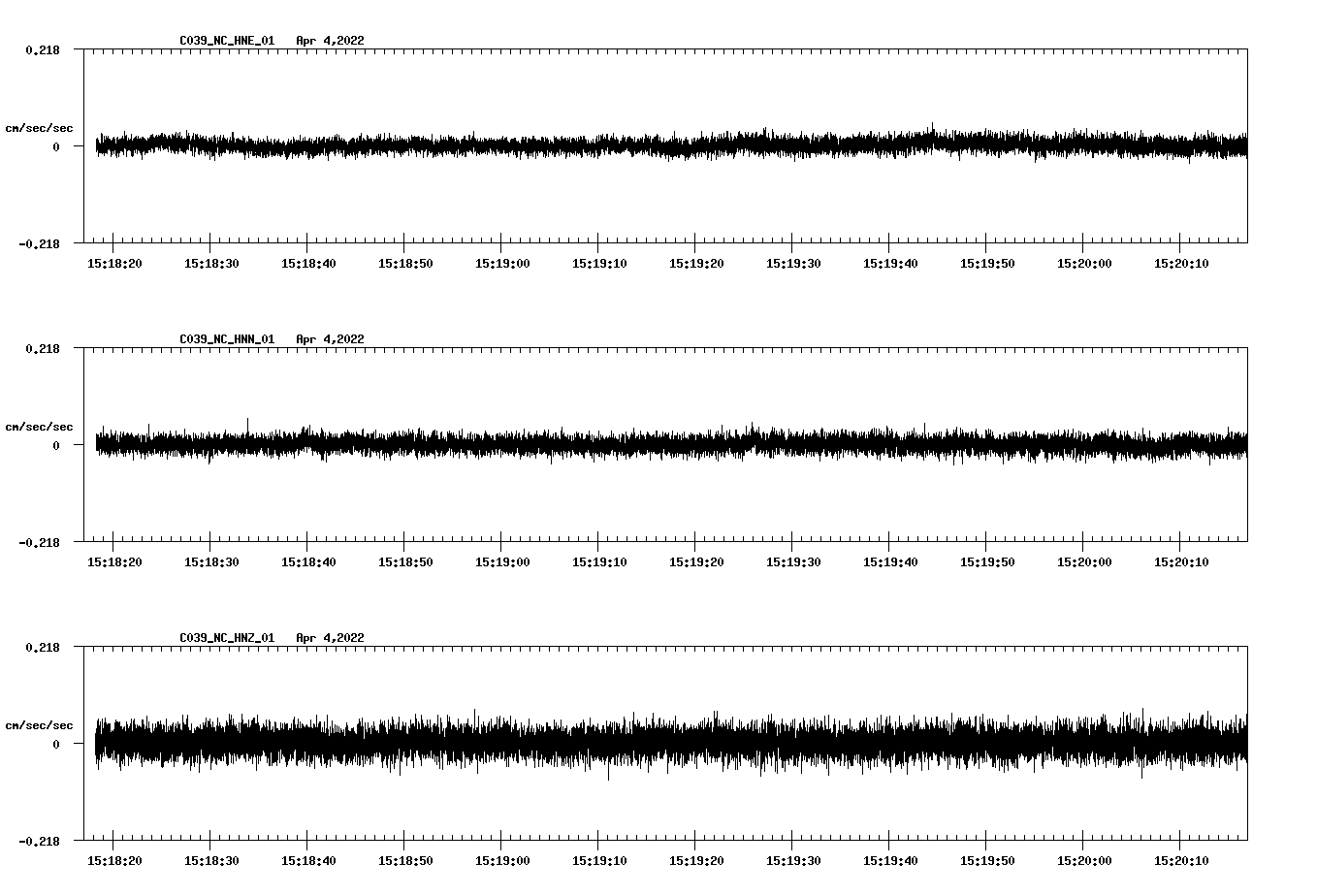Pick the 15:20:00 tick label under HNN plot
Screen dimensions: 1317x896
tap(1084, 562)
